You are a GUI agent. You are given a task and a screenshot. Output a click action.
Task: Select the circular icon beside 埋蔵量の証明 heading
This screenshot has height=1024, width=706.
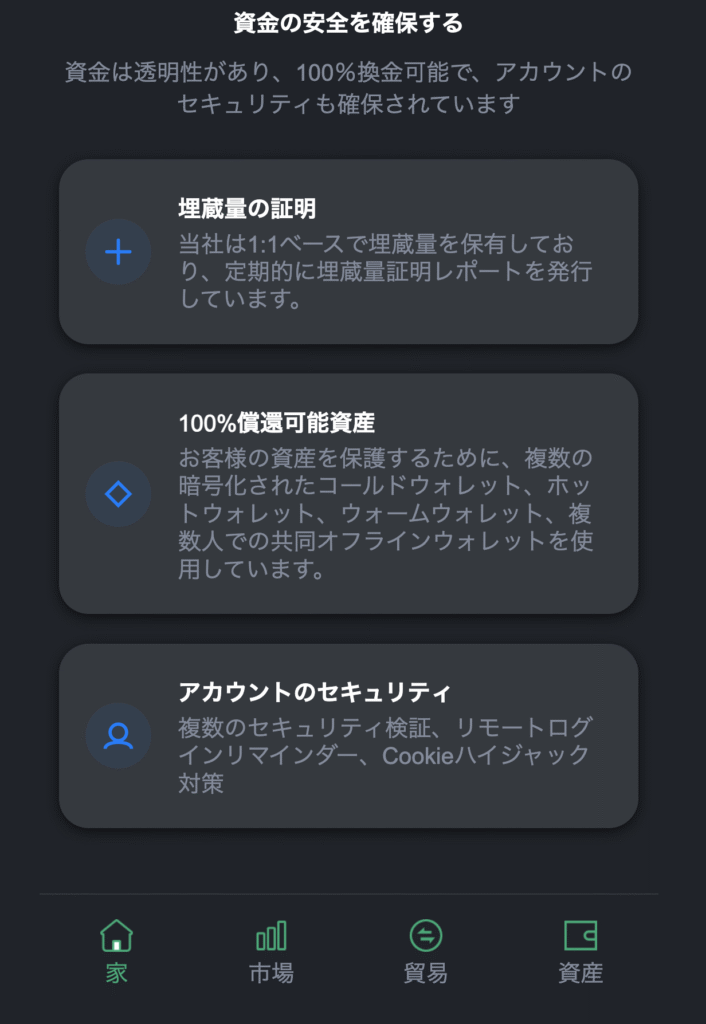point(118,252)
